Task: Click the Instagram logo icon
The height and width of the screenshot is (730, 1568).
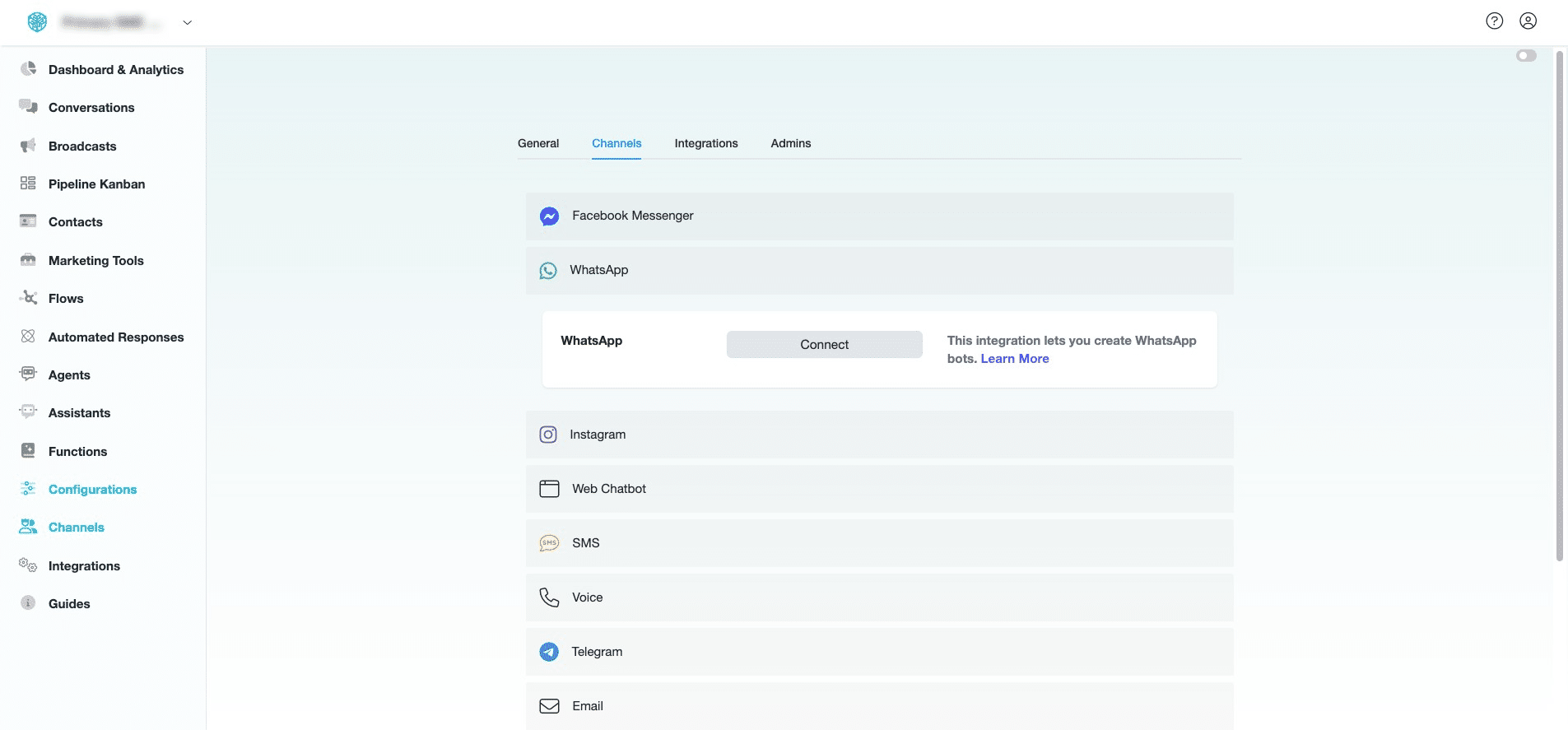Action: pyautogui.click(x=548, y=435)
